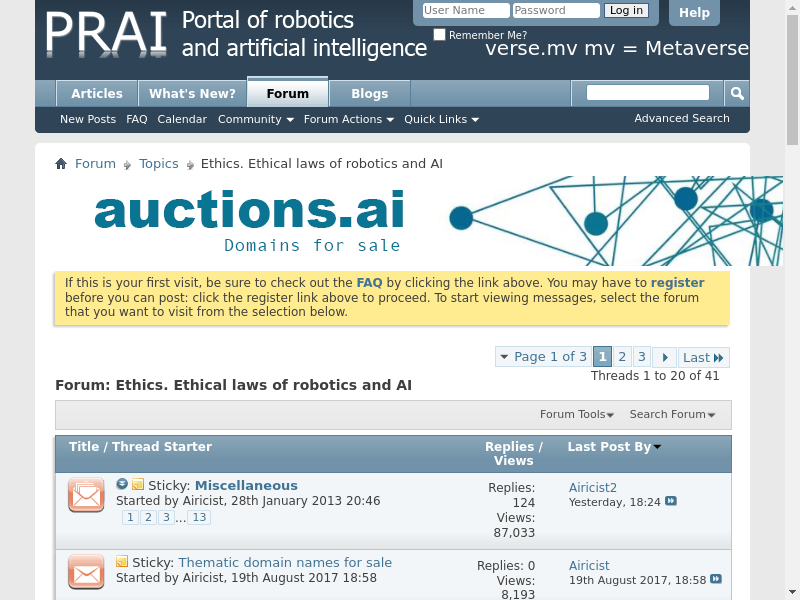
Task: Expand the Forum Actions menu
Action: click(348, 119)
